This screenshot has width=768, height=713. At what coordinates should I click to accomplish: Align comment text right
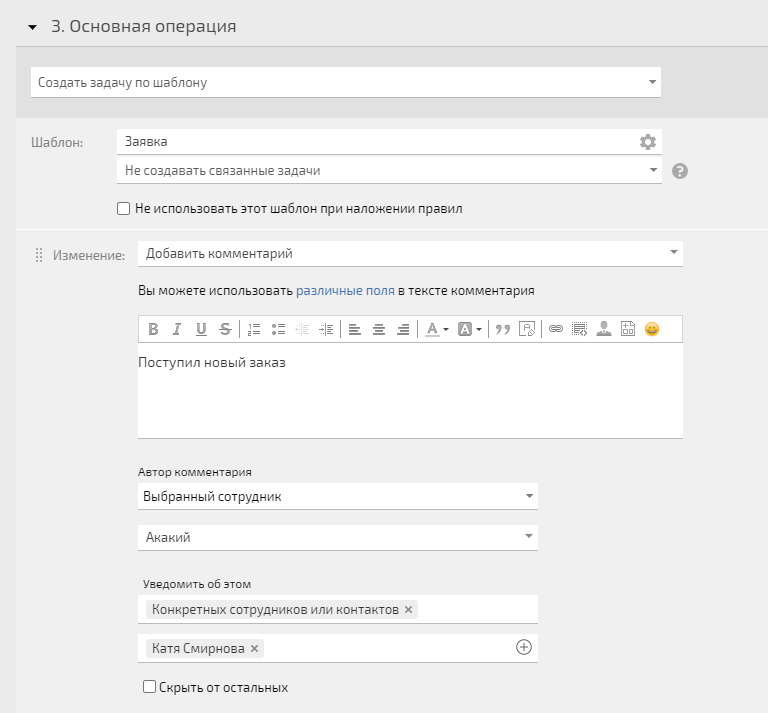click(x=403, y=329)
